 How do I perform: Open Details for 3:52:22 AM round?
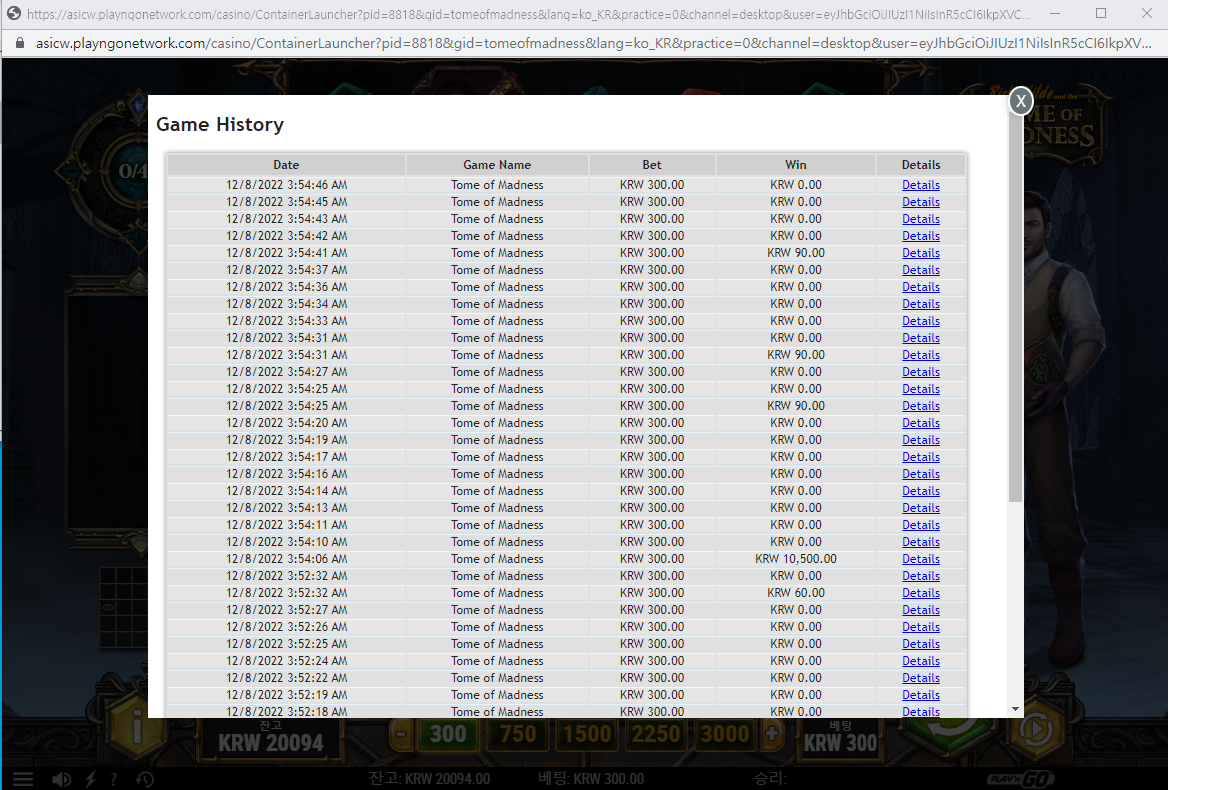921,678
